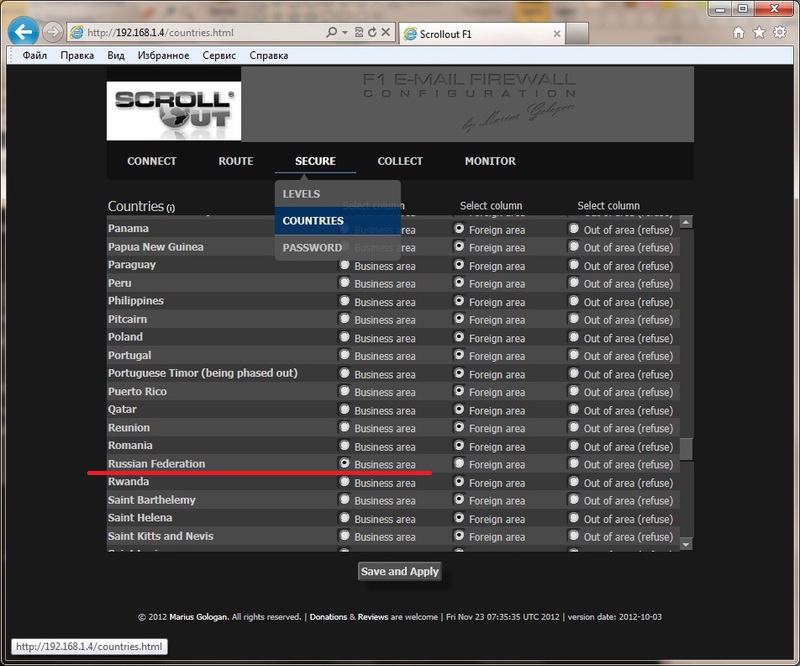Click the Papua New Guinea country name
The image size is (800, 666).
point(156,247)
